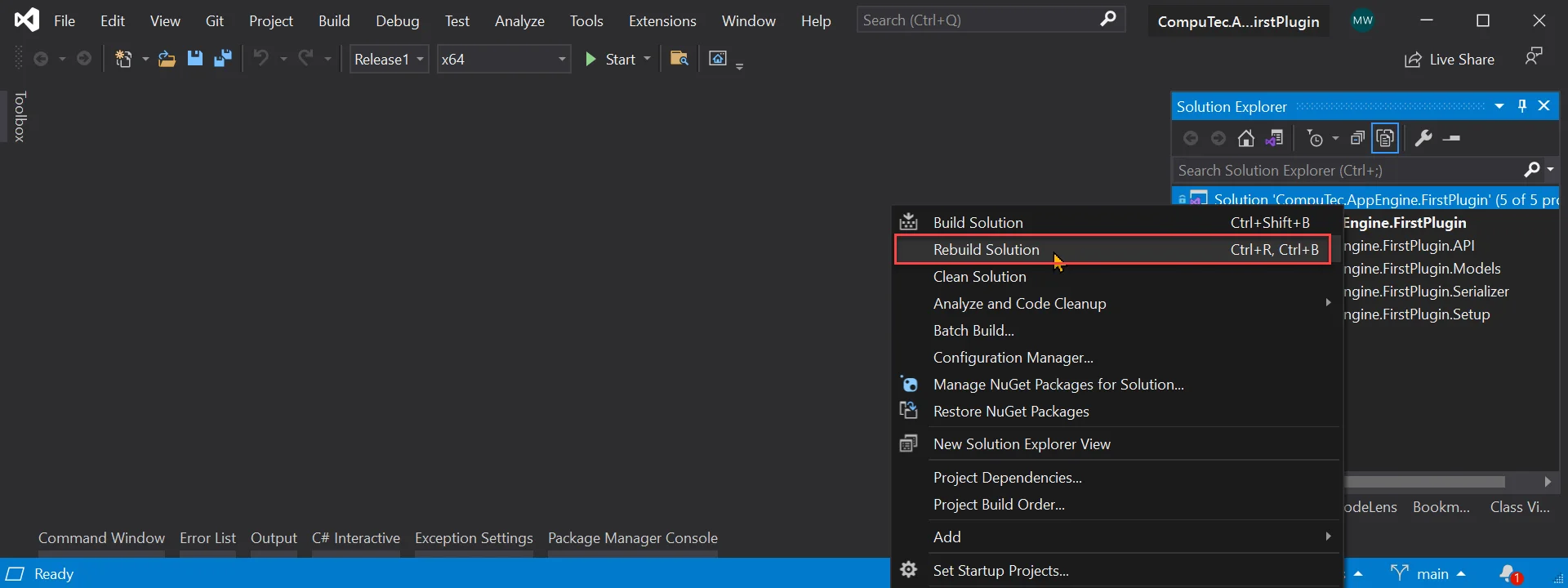This screenshot has height=588, width=1568.
Task: Click the Find in Files icon
Action: pos(679,59)
